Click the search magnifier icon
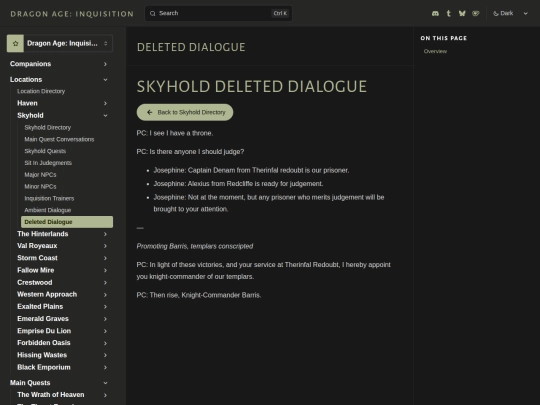This screenshot has width=540, height=405. coord(153,13)
